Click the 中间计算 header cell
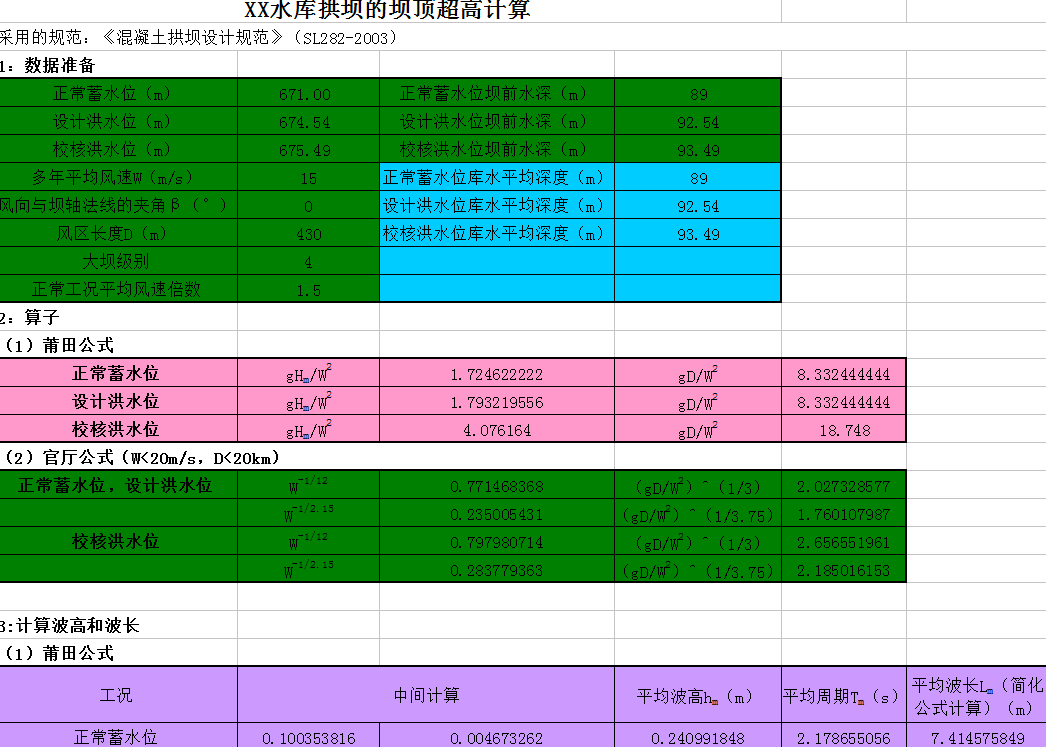This screenshot has height=747, width=1046. [426, 695]
